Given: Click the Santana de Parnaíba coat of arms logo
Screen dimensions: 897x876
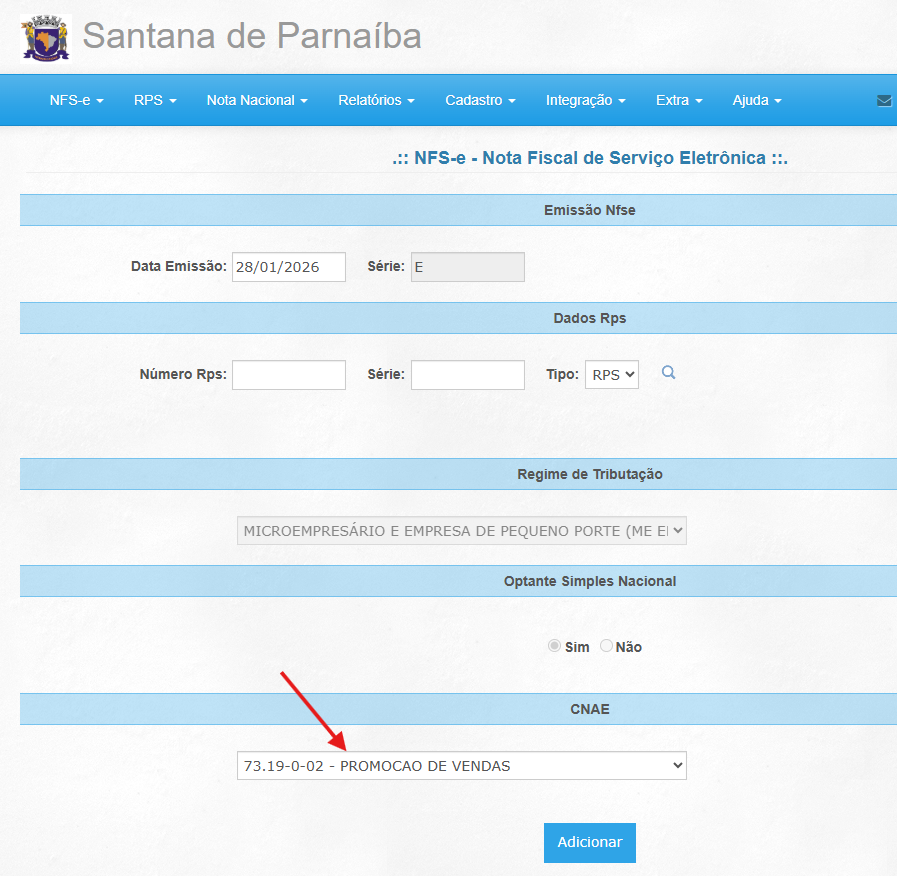Looking at the screenshot, I should 46,38.
